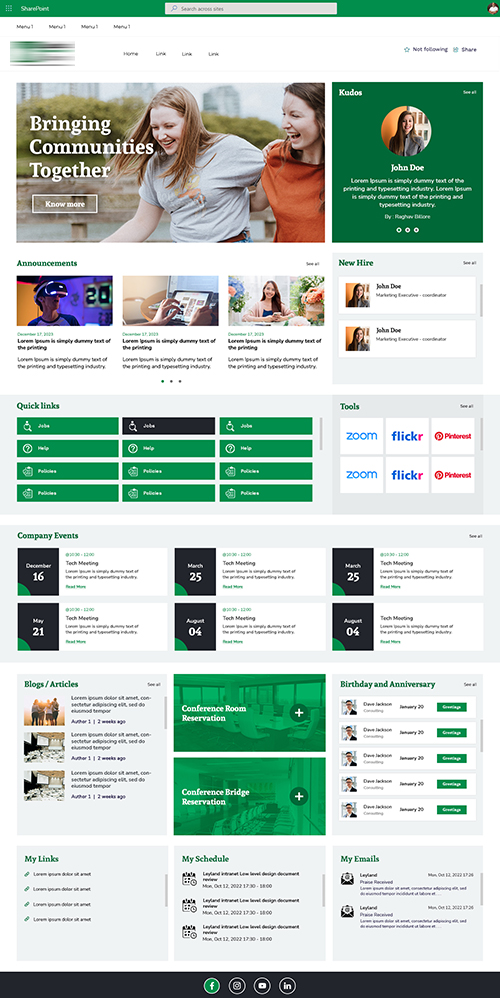500x998 pixels.
Task: Click the plus icon on Conference Room Reservation
Action: pyautogui.click(x=299, y=712)
